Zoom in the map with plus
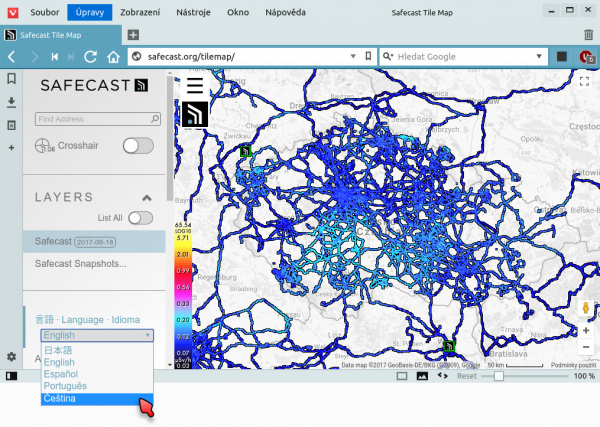The image size is (600, 427). pyautogui.click(x=586, y=331)
